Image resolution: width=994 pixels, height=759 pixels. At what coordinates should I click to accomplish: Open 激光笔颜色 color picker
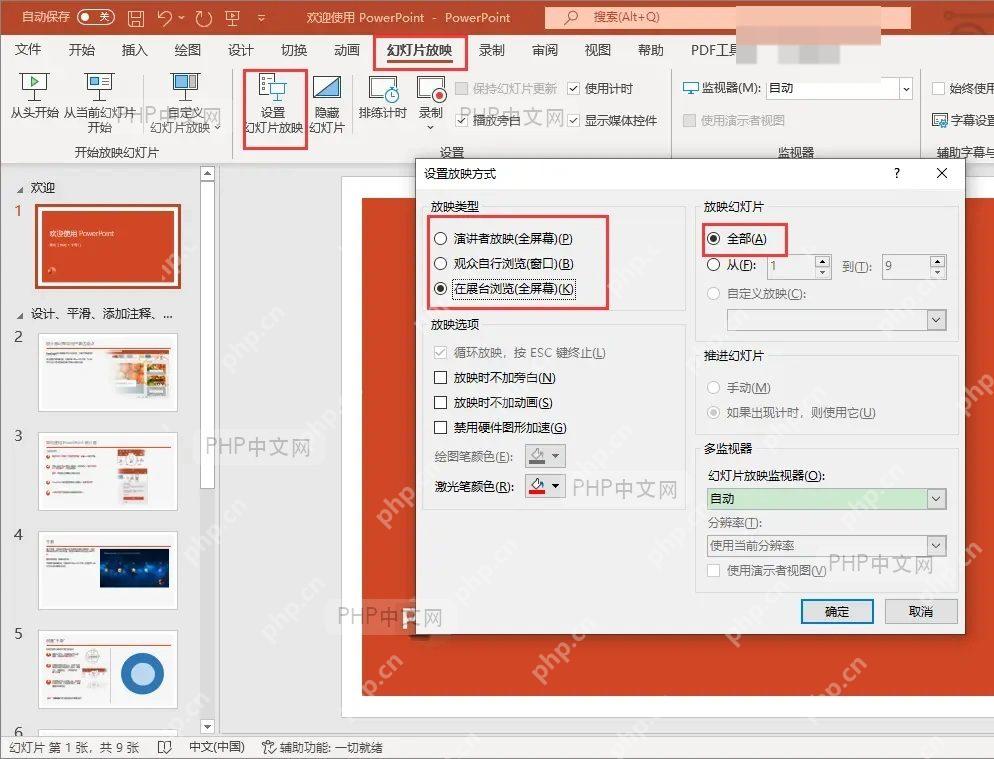click(x=545, y=486)
